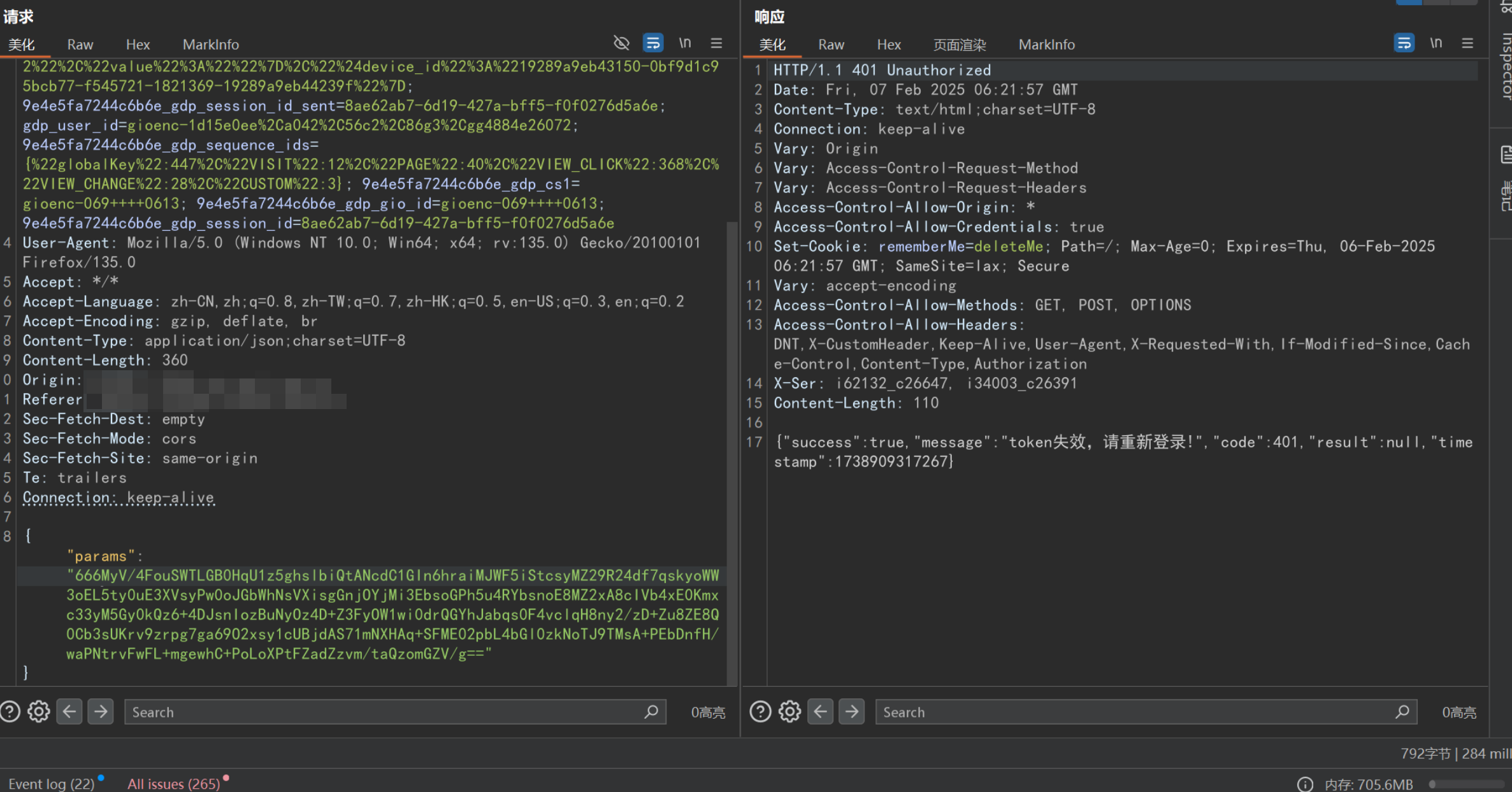This screenshot has width=1512, height=792.
Task: Click the User-Agent request header line
Action: [x=361, y=252]
